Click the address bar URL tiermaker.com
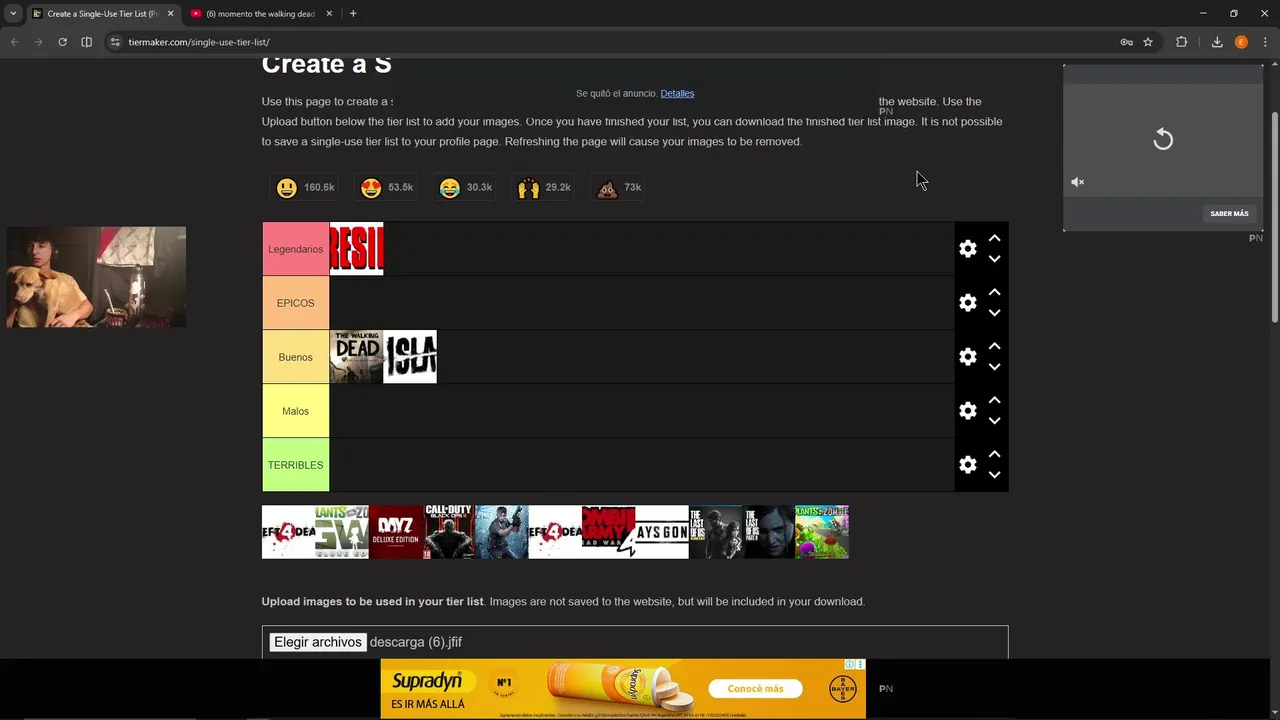1280x720 pixels. coord(199,42)
